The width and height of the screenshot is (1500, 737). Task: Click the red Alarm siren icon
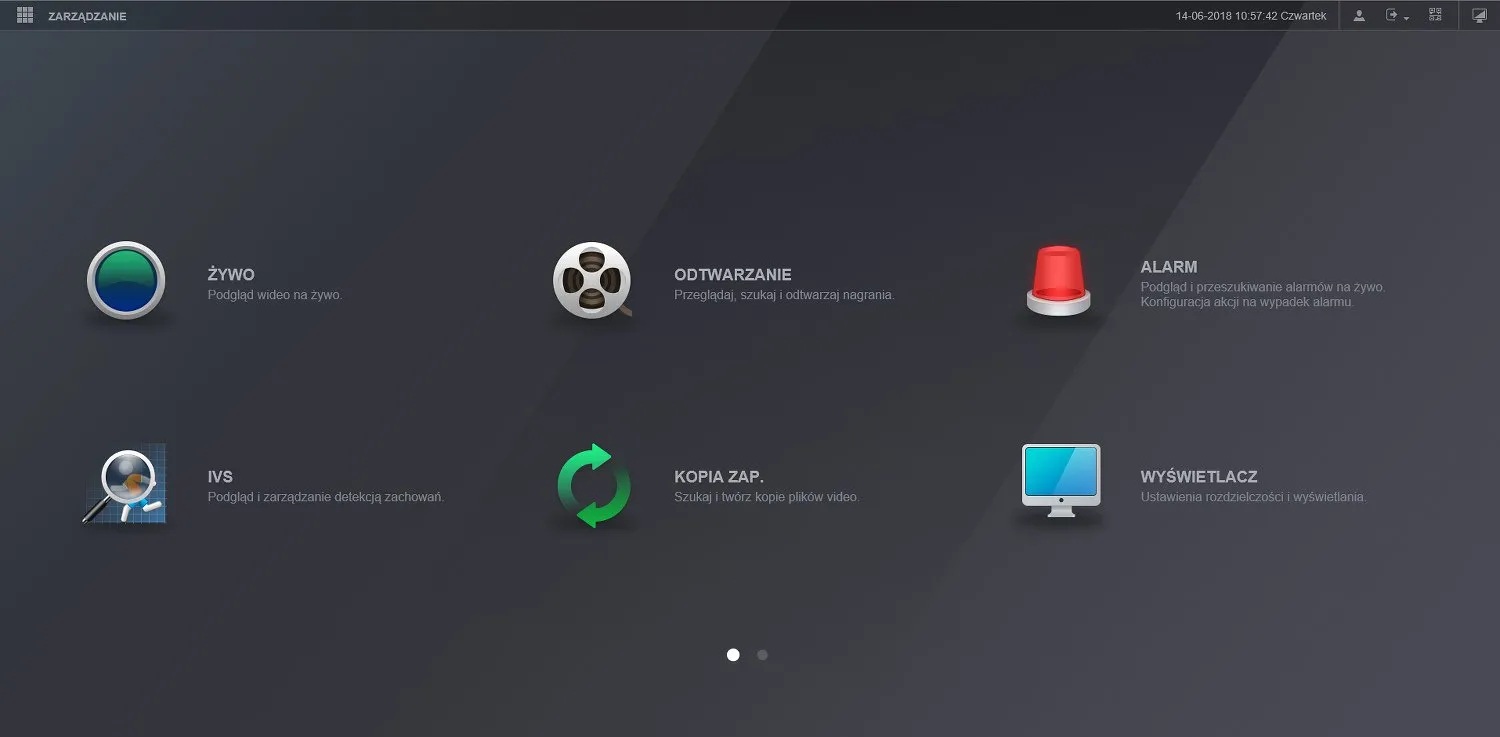(x=1059, y=281)
